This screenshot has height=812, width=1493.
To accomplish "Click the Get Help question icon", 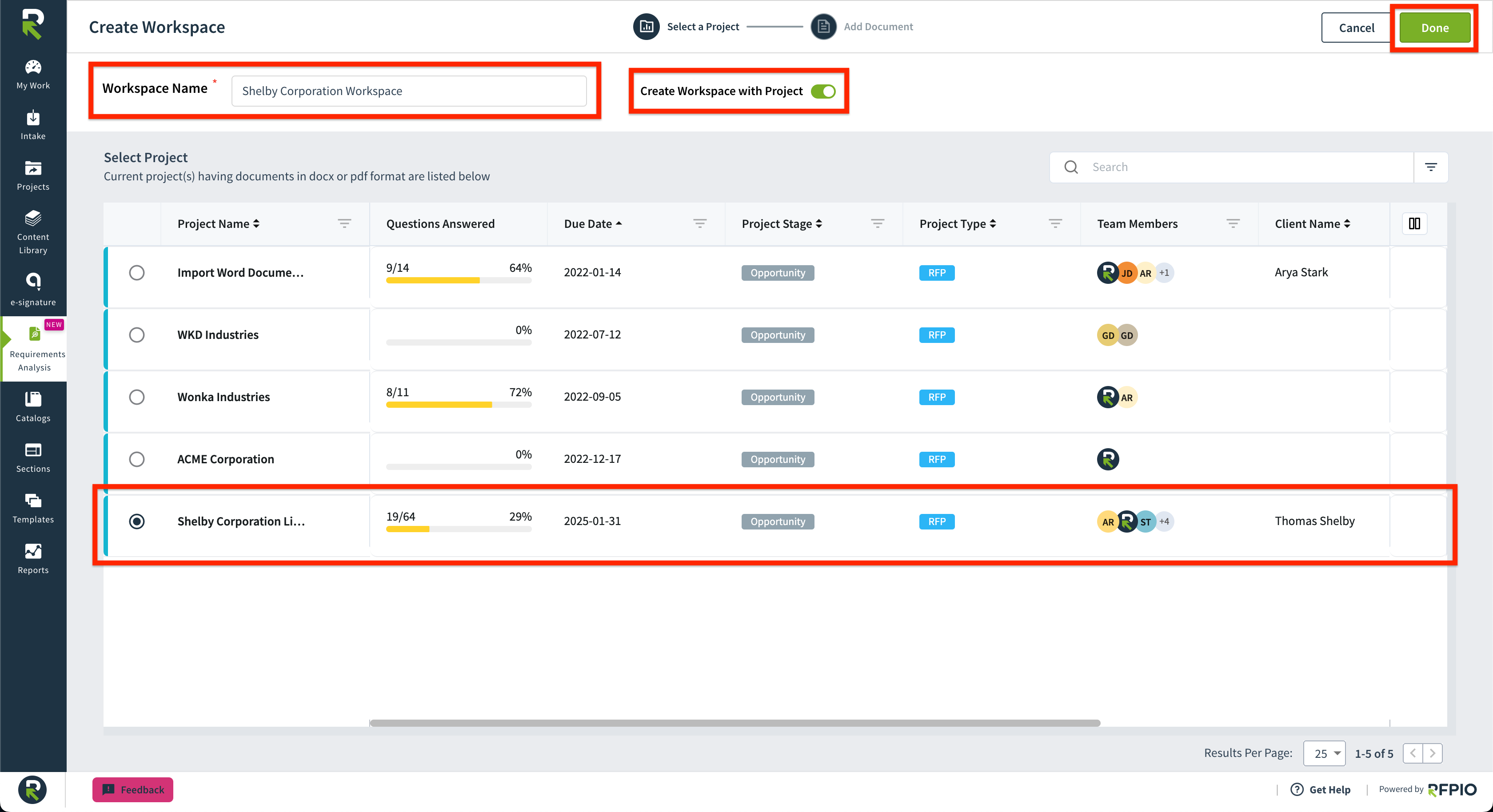I will point(1297,789).
